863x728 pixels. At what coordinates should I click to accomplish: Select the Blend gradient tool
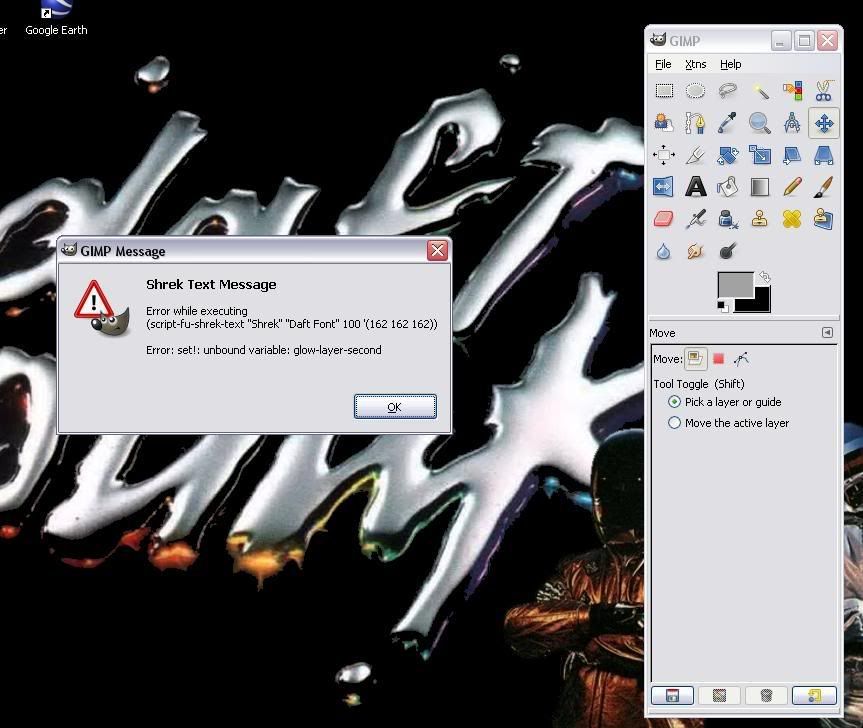(x=760, y=187)
